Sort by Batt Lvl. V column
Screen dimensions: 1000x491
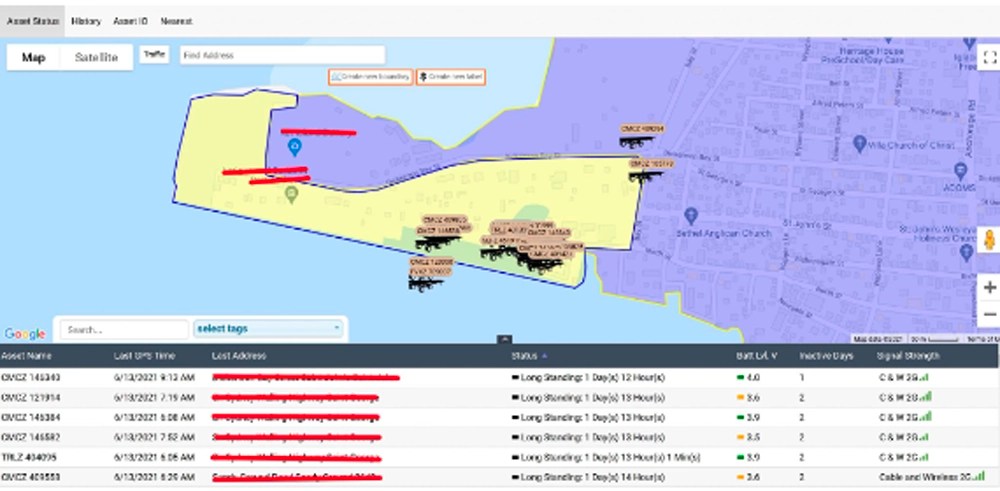756,356
